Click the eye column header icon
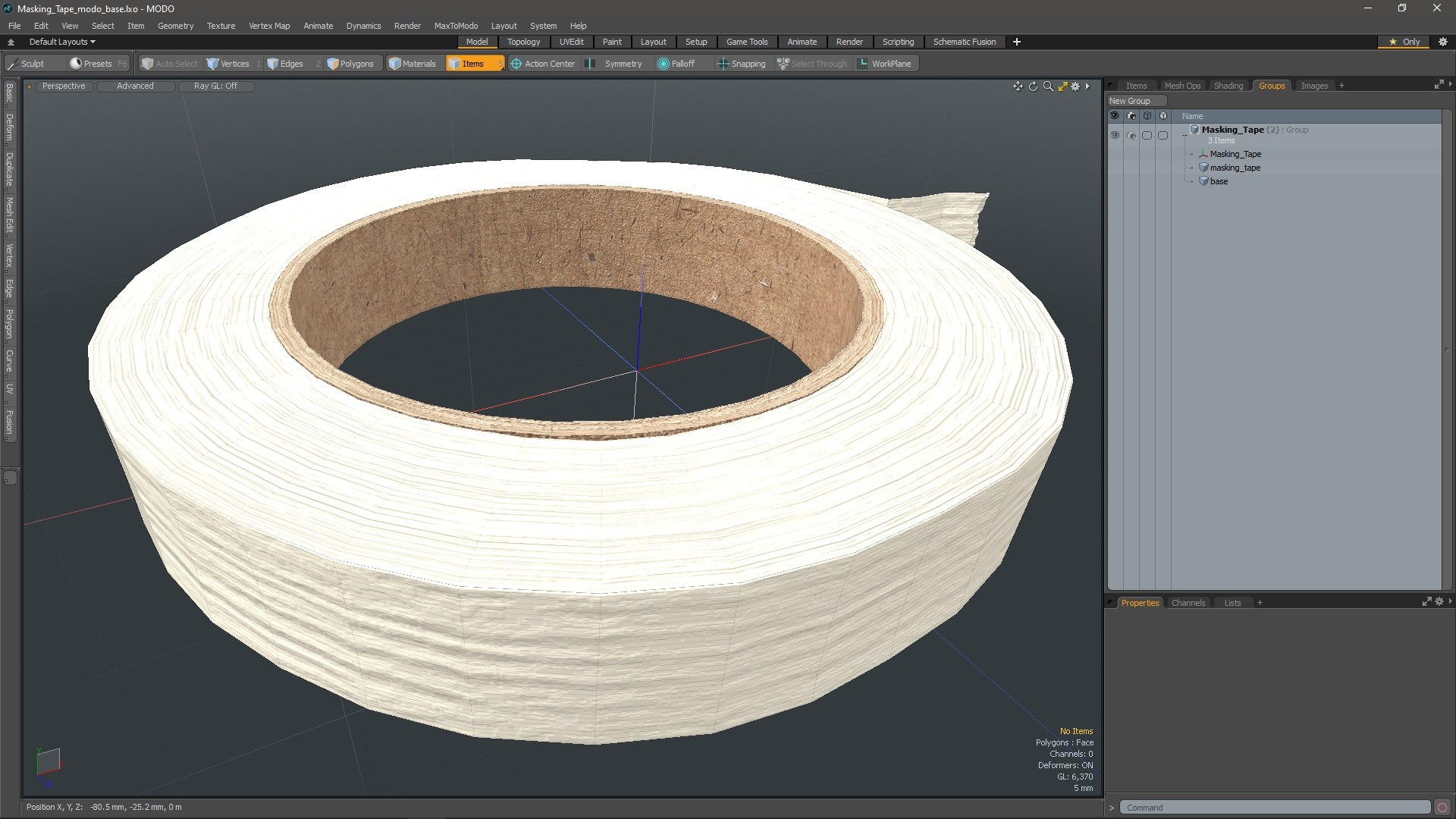This screenshot has height=819, width=1456. point(1115,116)
